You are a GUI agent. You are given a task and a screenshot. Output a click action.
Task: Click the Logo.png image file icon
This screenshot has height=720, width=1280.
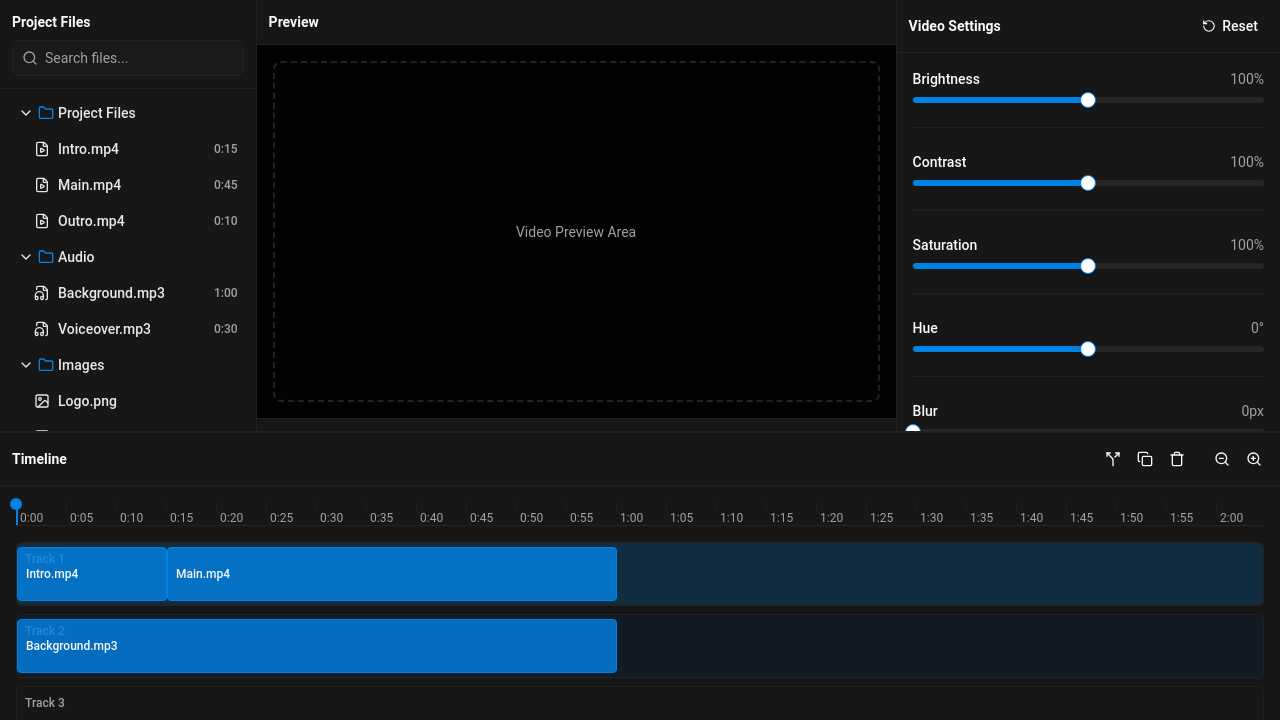(x=42, y=401)
